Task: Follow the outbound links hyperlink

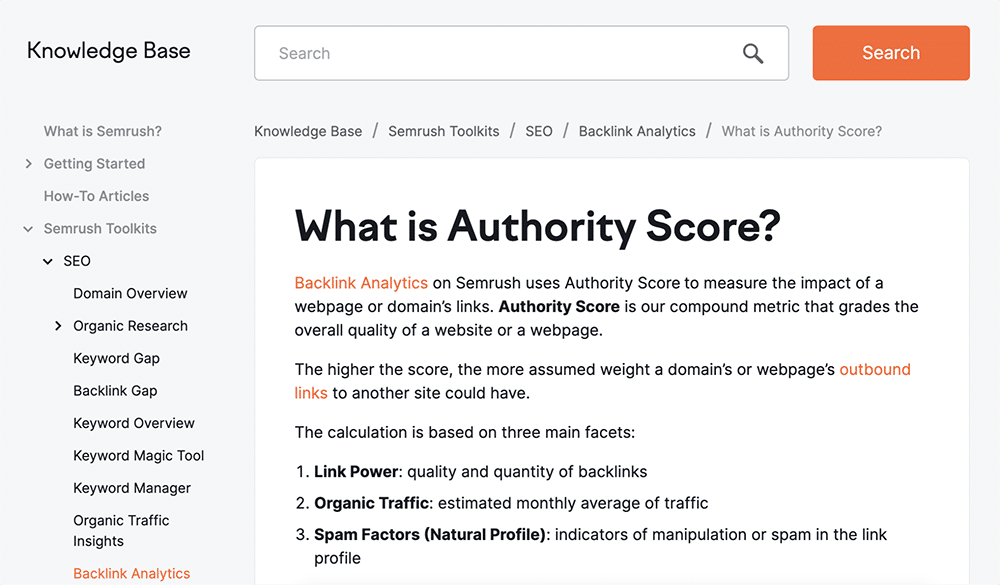Action: (x=875, y=369)
